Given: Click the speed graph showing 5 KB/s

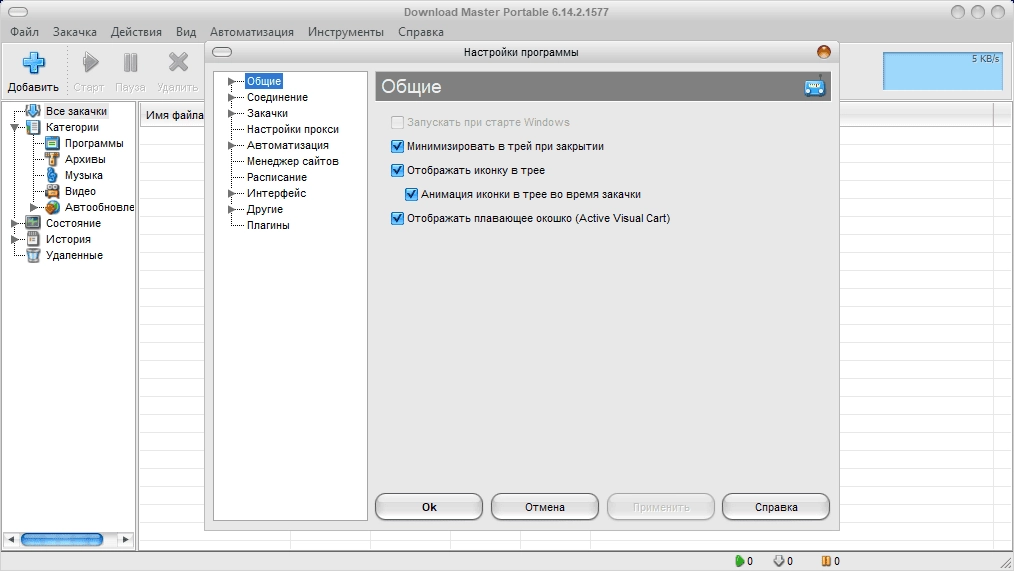Looking at the screenshot, I should click(x=943, y=70).
